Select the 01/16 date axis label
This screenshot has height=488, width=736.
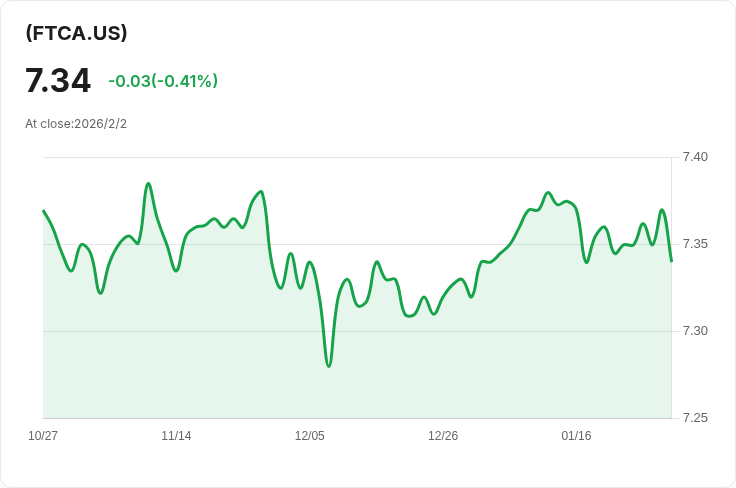[576, 435]
